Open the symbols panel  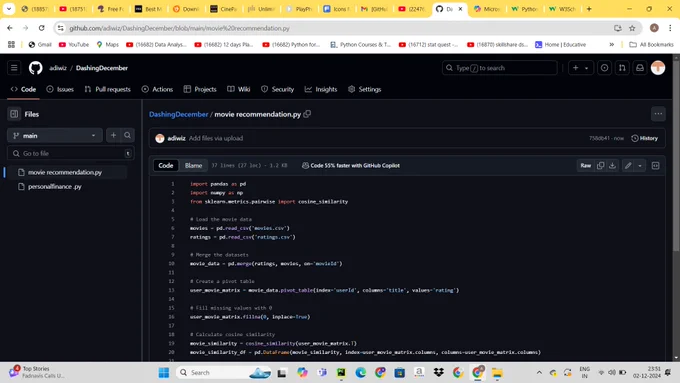point(655,165)
